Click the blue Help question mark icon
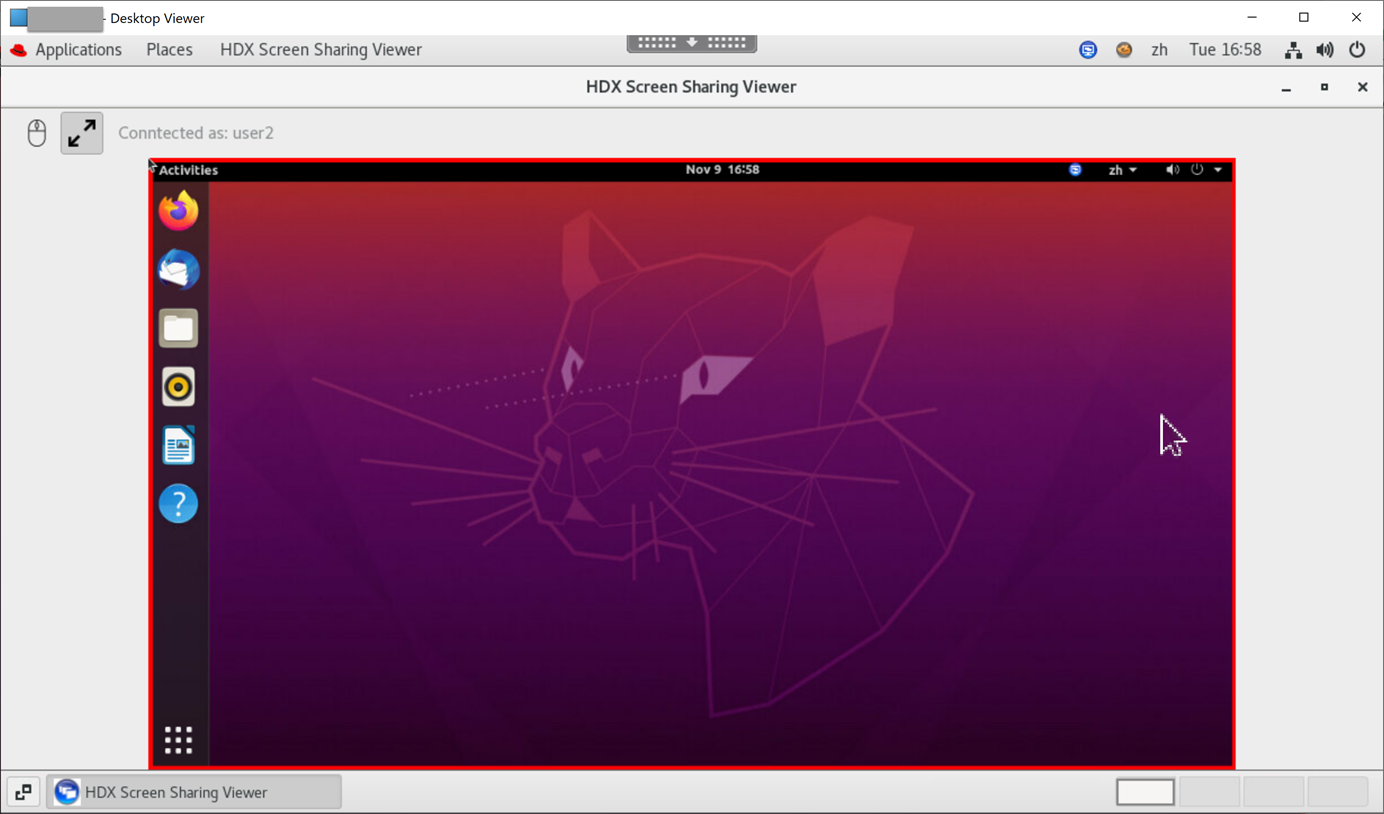The width and height of the screenshot is (1384, 814). point(178,504)
